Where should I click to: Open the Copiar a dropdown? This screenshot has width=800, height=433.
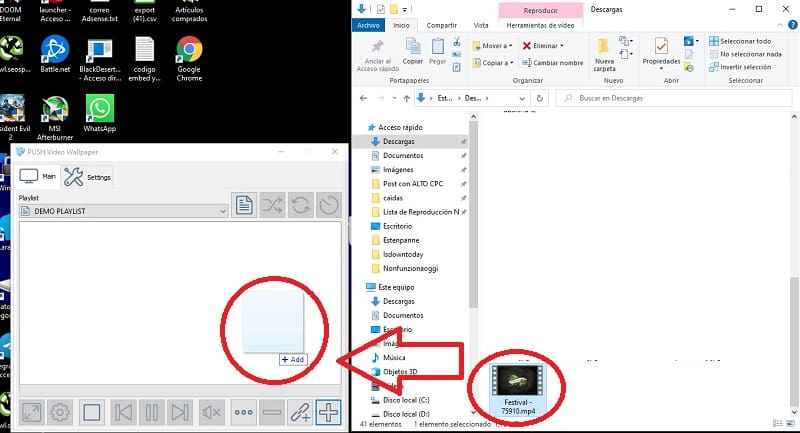(x=493, y=63)
